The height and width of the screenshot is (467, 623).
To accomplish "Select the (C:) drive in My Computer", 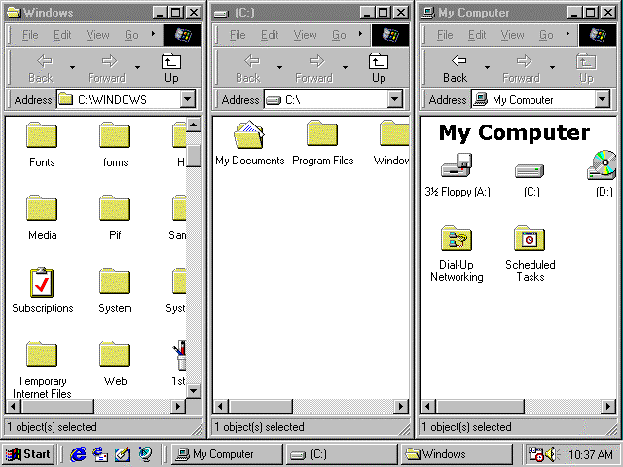I will 530,170.
